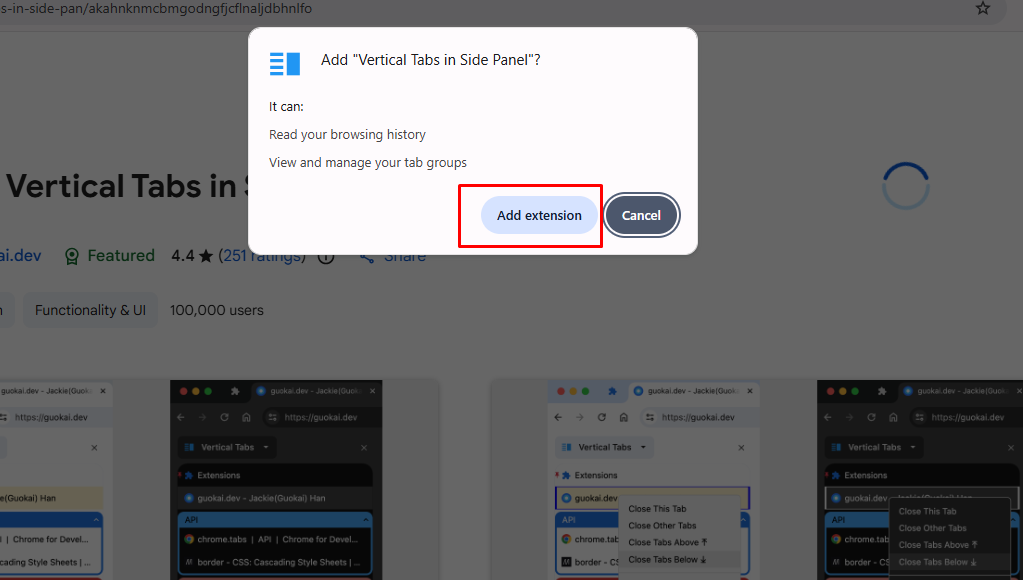Choose Close This Tab from the context menu
Image resolution: width=1023 pixels, height=580 pixels.
[657, 508]
